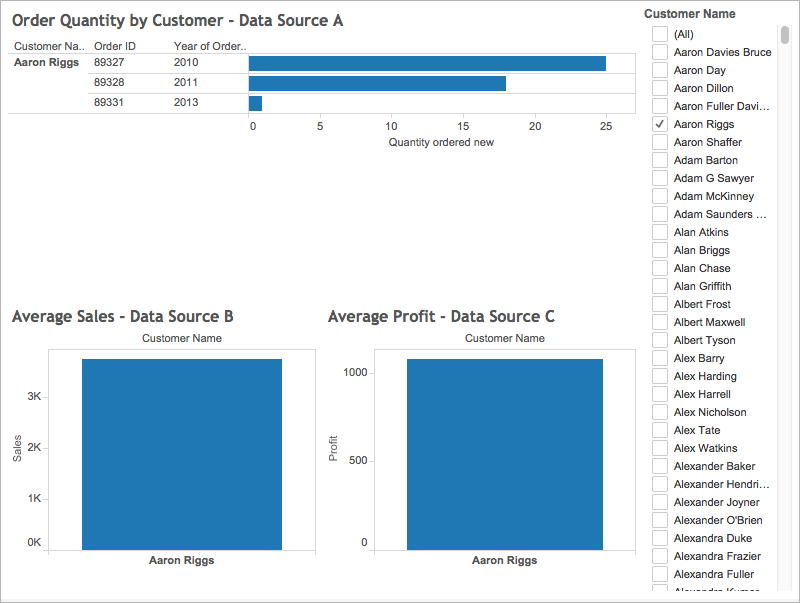This screenshot has width=800, height=603.
Task: Check the Aaron Davies Bruce checkbox
Action: [x=659, y=52]
